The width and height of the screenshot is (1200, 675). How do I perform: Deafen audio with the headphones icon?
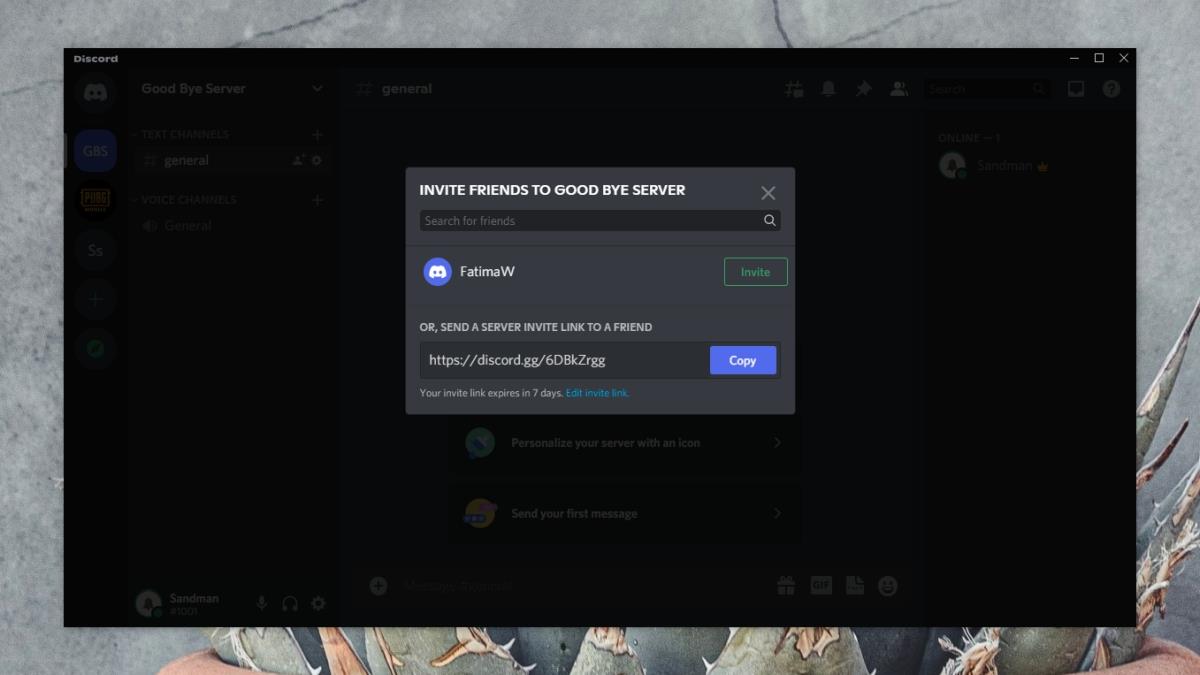coord(290,603)
